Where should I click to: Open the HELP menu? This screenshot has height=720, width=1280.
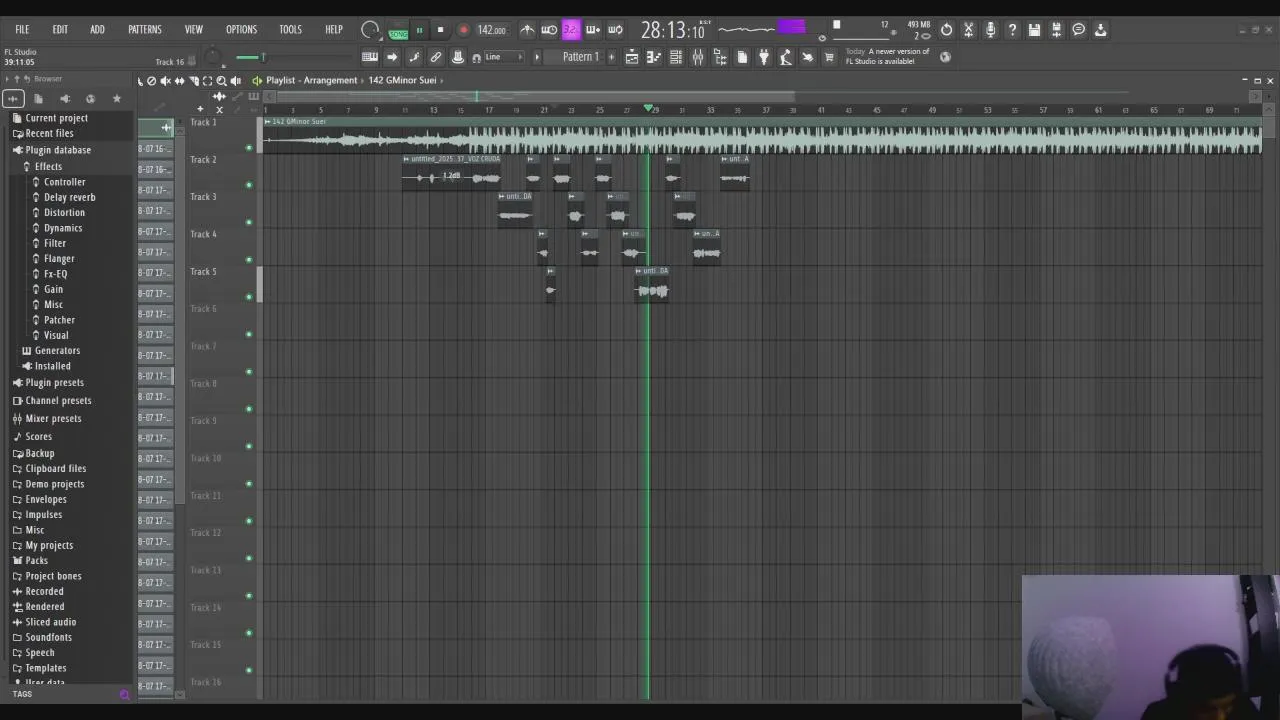click(334, 30)
